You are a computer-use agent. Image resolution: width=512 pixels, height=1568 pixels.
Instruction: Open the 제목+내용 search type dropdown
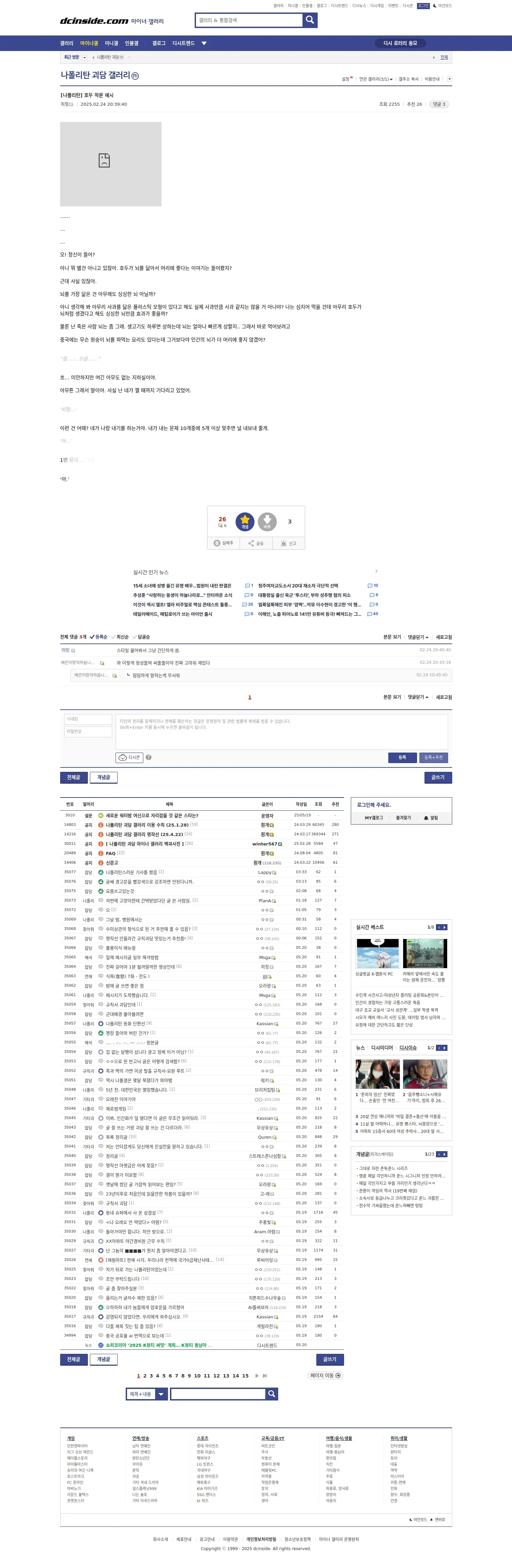[x=146, y=1393]
